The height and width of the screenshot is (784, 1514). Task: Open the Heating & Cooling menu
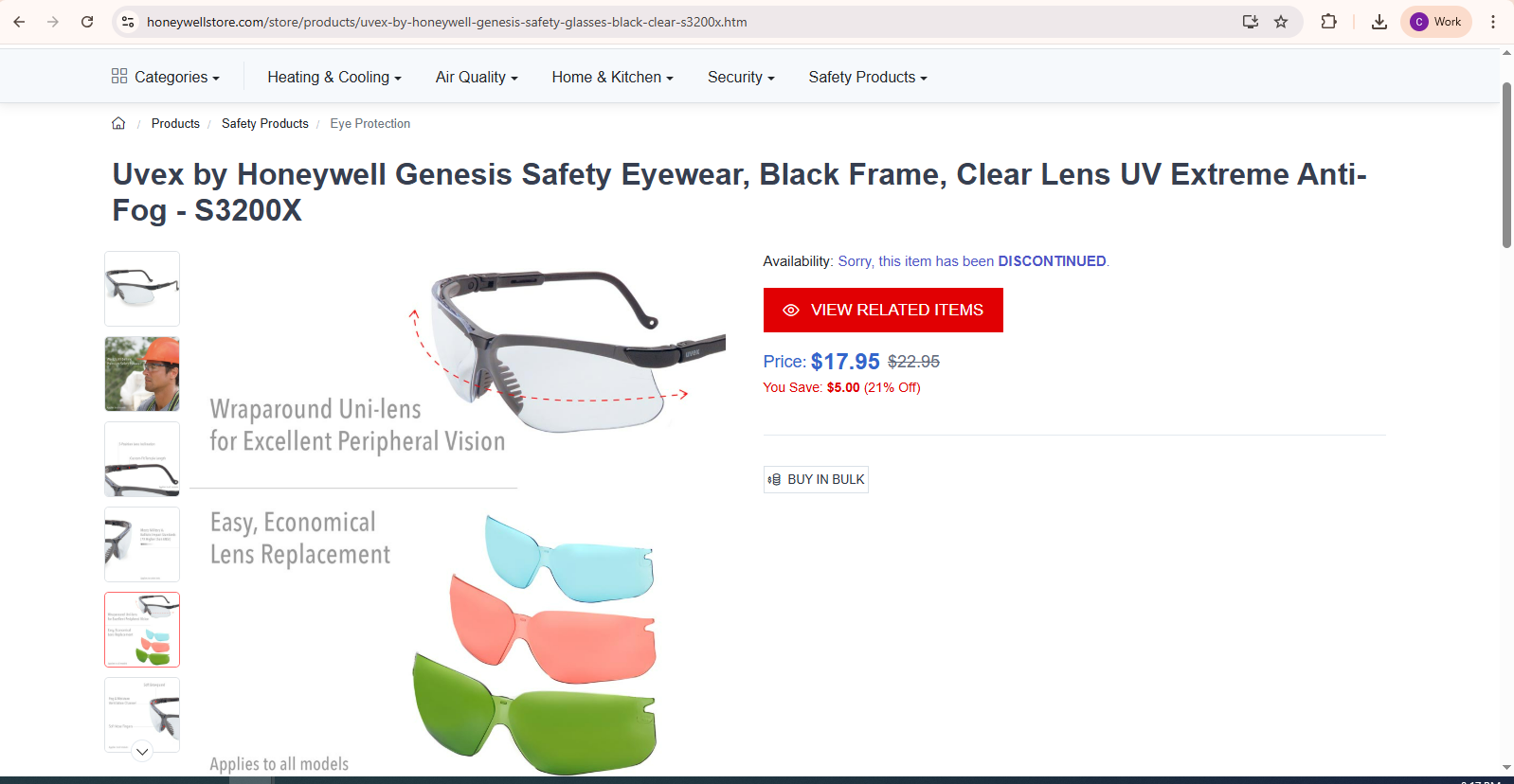[333, 77]
